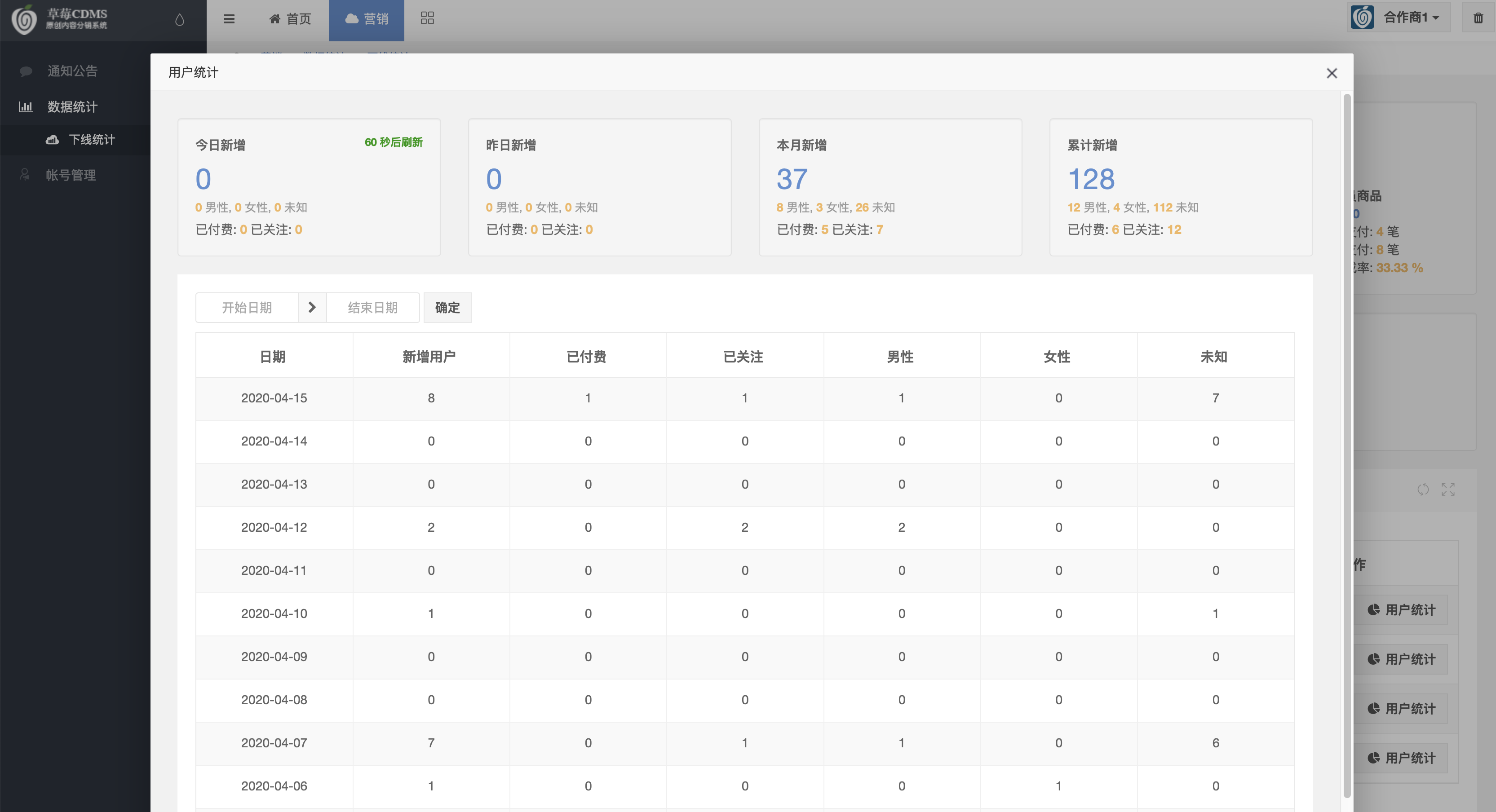The height and width of the screenshot is (812, 1496).
Task: Click the 累计新增 value 128
Action: click(x=1091, y=179)
